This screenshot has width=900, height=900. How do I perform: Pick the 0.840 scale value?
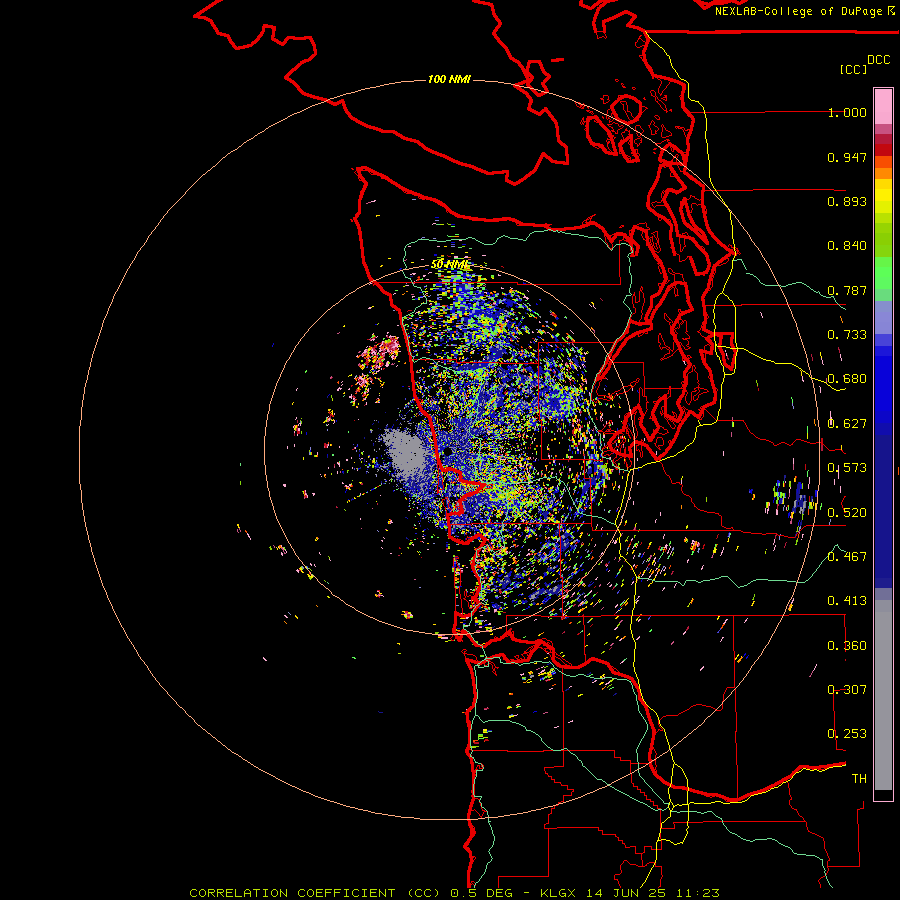pos(847,246)
